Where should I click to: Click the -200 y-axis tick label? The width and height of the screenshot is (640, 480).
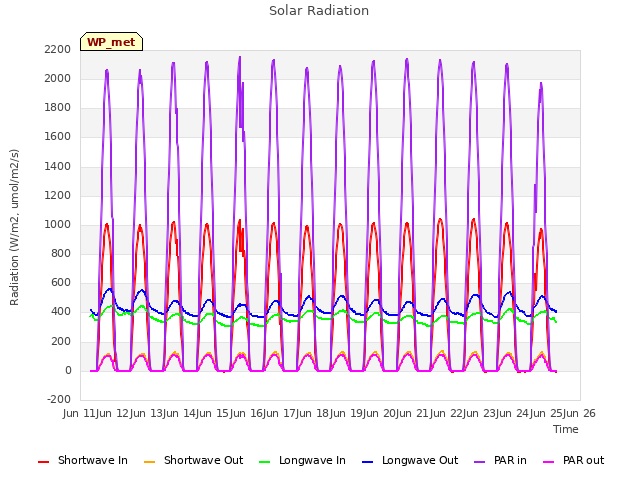coord(59,399)
